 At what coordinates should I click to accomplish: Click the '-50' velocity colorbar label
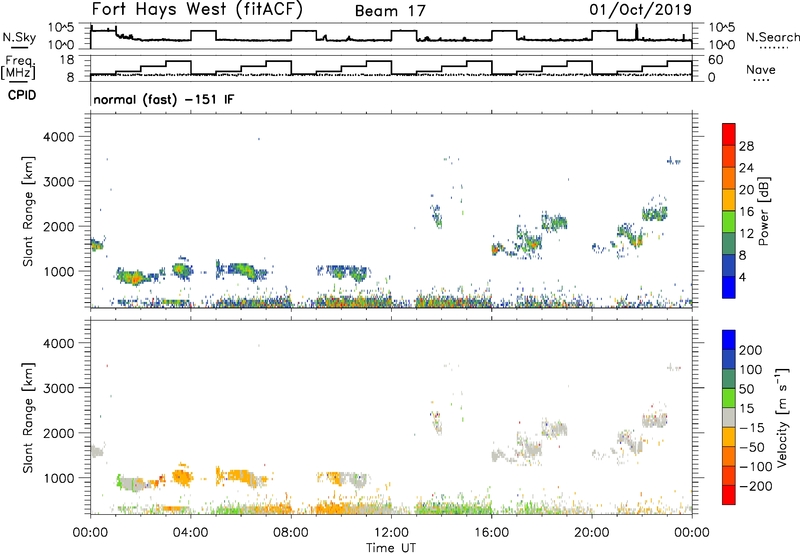pyautogui.click(x=753, y=447)
